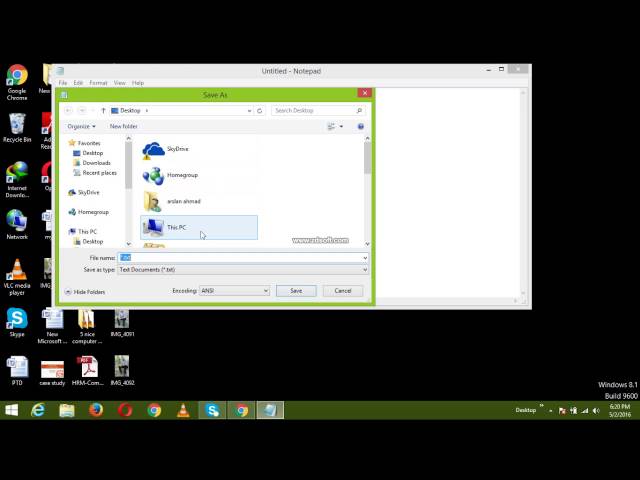
Task: Open the Network desktop icon
Action: click(17, 224)
